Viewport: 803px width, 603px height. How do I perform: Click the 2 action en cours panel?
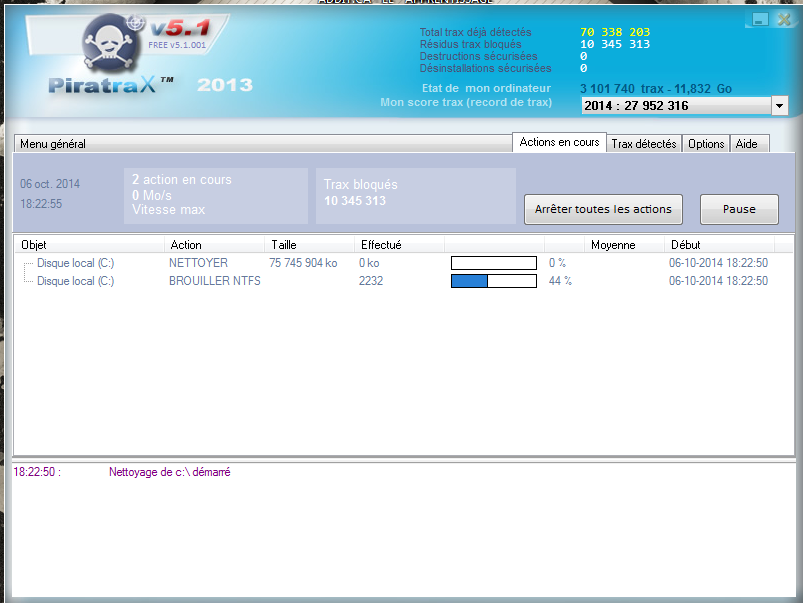(x=216, y=196)
